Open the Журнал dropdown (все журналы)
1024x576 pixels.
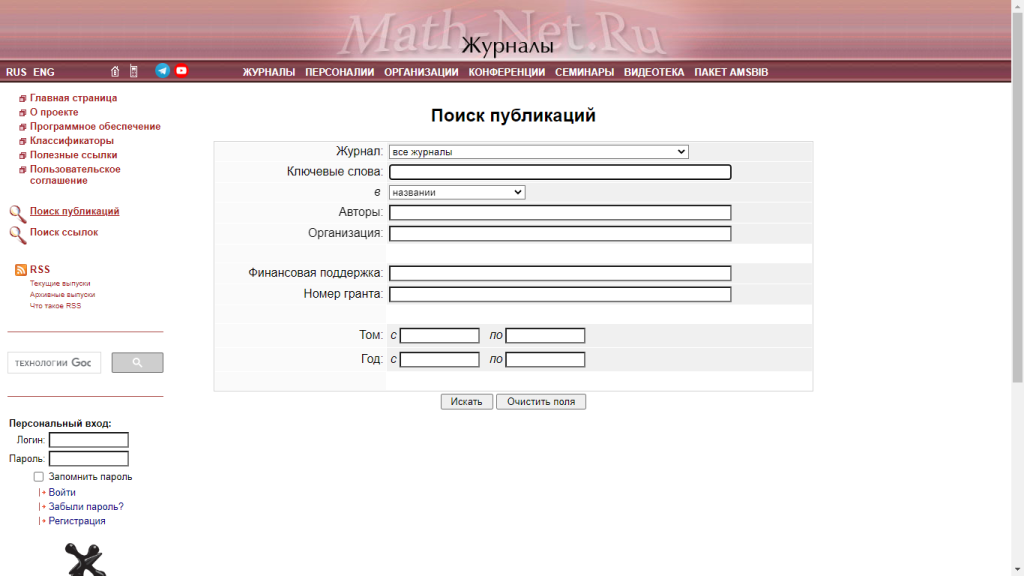539,152
